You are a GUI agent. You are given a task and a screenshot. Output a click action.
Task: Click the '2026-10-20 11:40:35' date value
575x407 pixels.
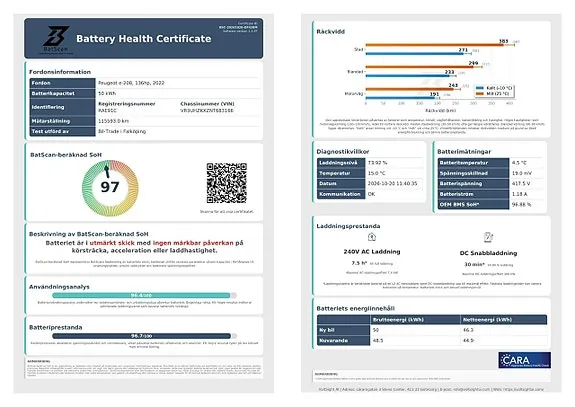click(392, 183)
